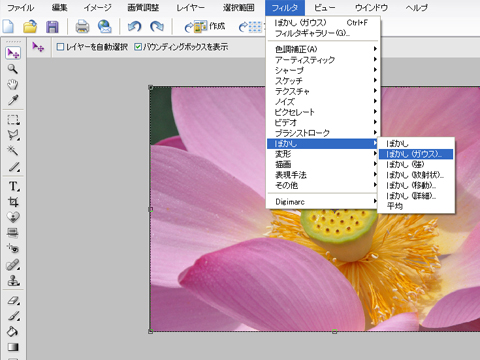Expand the アーティスティック submenu
Screen dimensions: 480x360
323,60
